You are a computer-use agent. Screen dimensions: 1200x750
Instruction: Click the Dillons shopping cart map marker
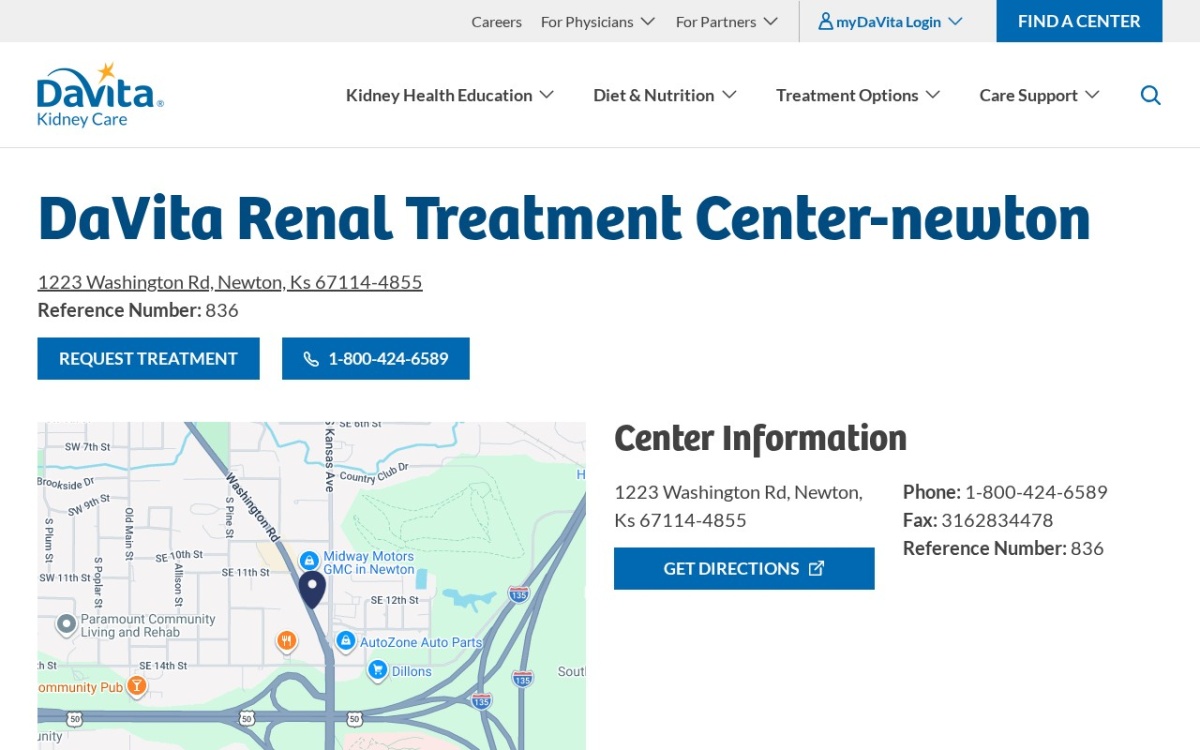click(x=377, y=669)
